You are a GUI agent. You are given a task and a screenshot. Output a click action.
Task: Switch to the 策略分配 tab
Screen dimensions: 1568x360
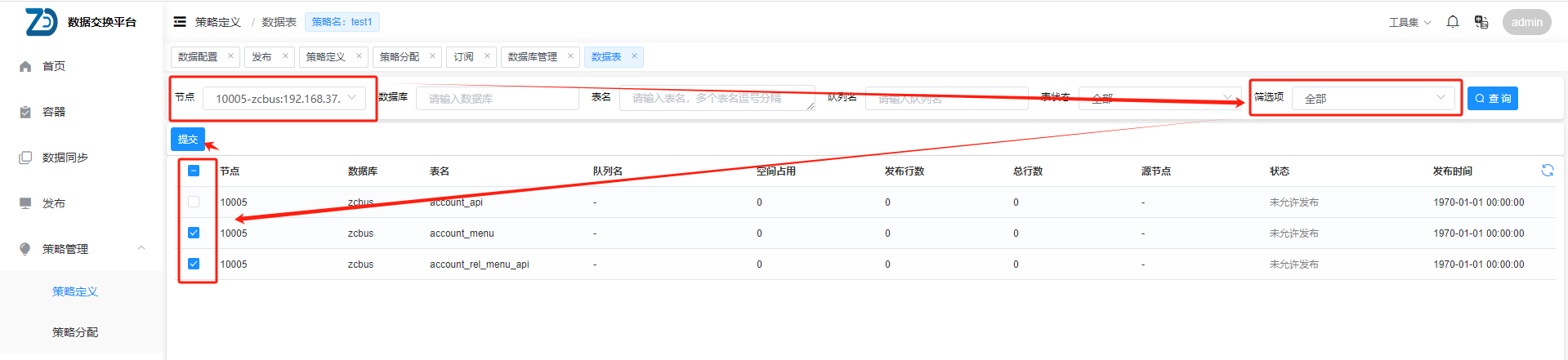400,57
